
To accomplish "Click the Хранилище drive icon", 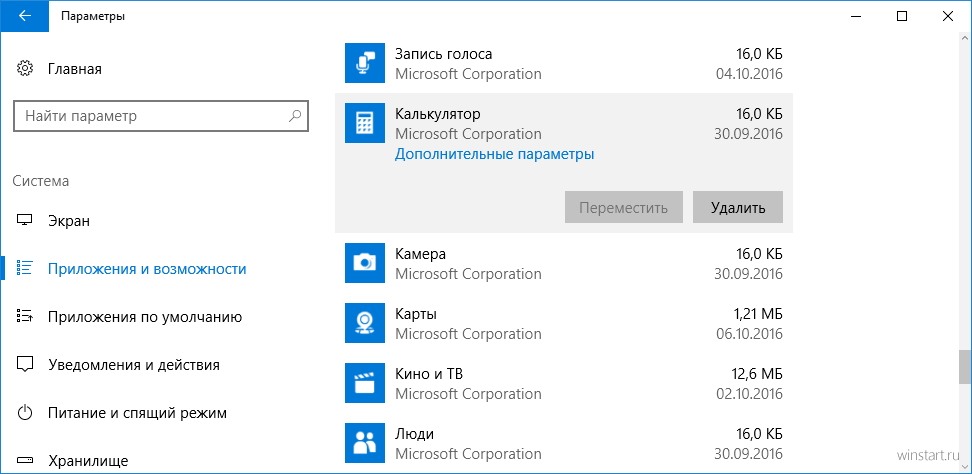I will [25, 461].
